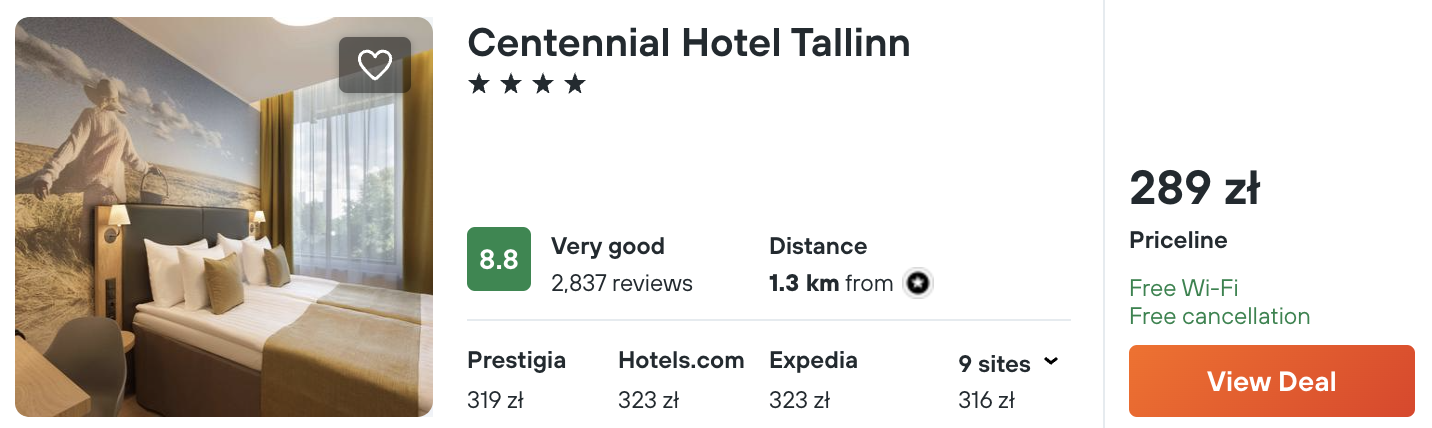Choose Hotels.com offer at 323 zł
1432x428 pixels.
[x=681, y=380]
